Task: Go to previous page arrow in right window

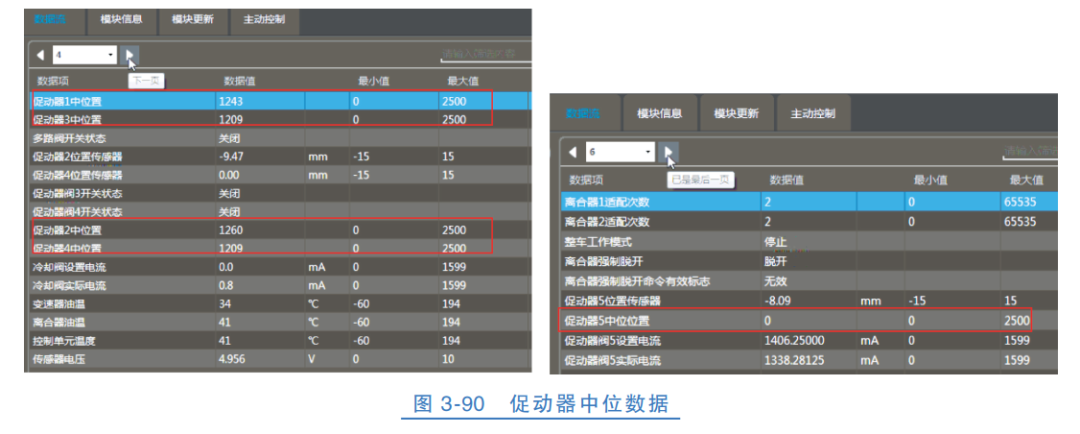Action: (x=572, y=152)
